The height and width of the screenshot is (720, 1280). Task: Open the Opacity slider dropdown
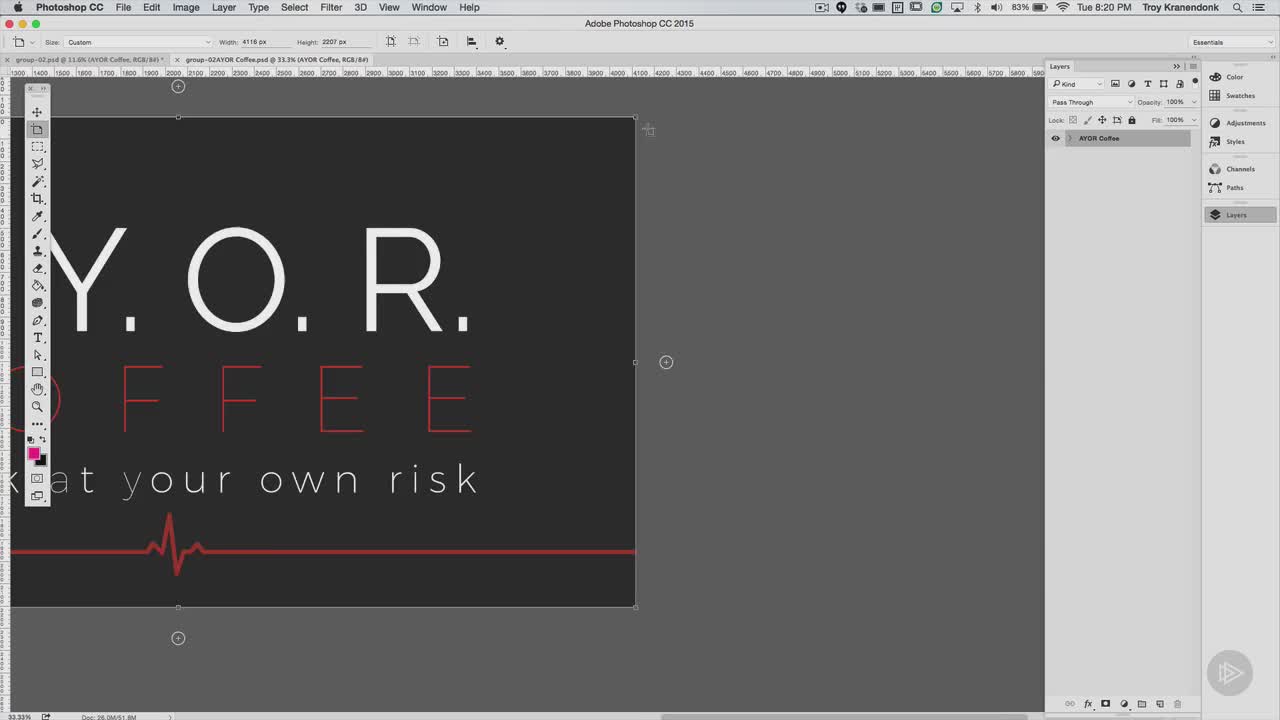(1192, 102)
